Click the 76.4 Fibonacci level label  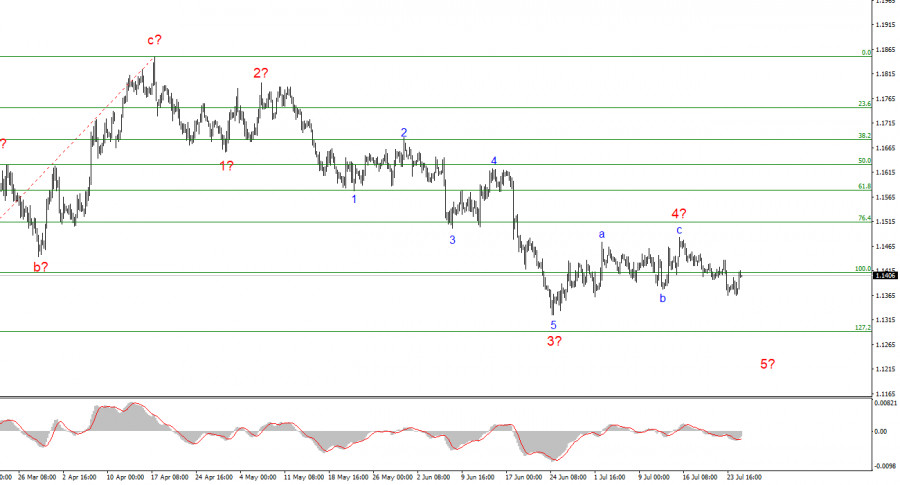tap(864, 218)
